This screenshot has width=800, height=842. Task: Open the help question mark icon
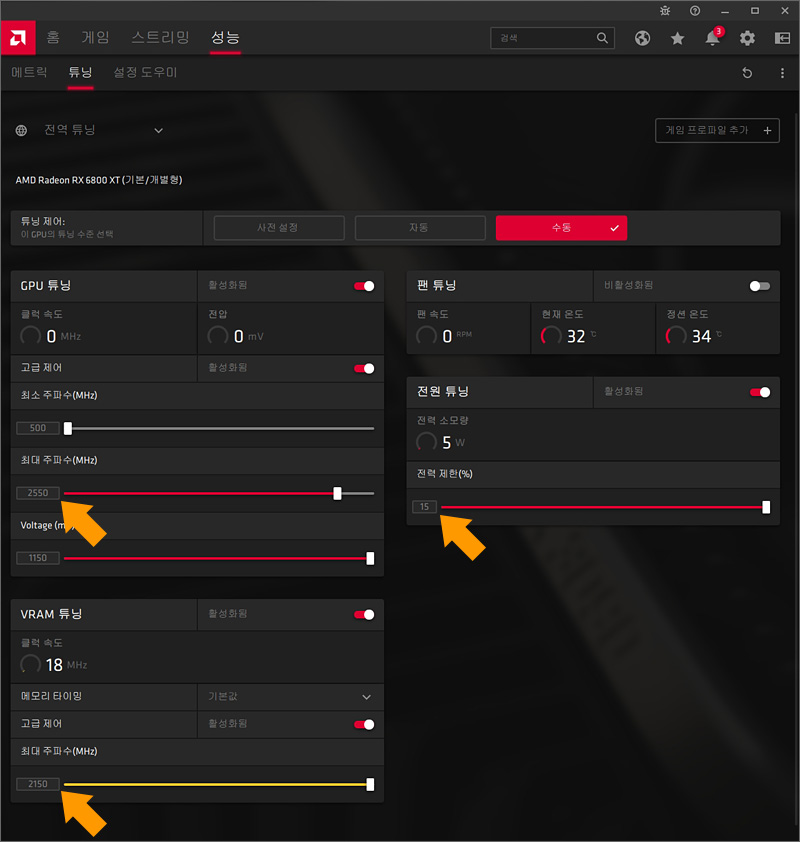695,11
